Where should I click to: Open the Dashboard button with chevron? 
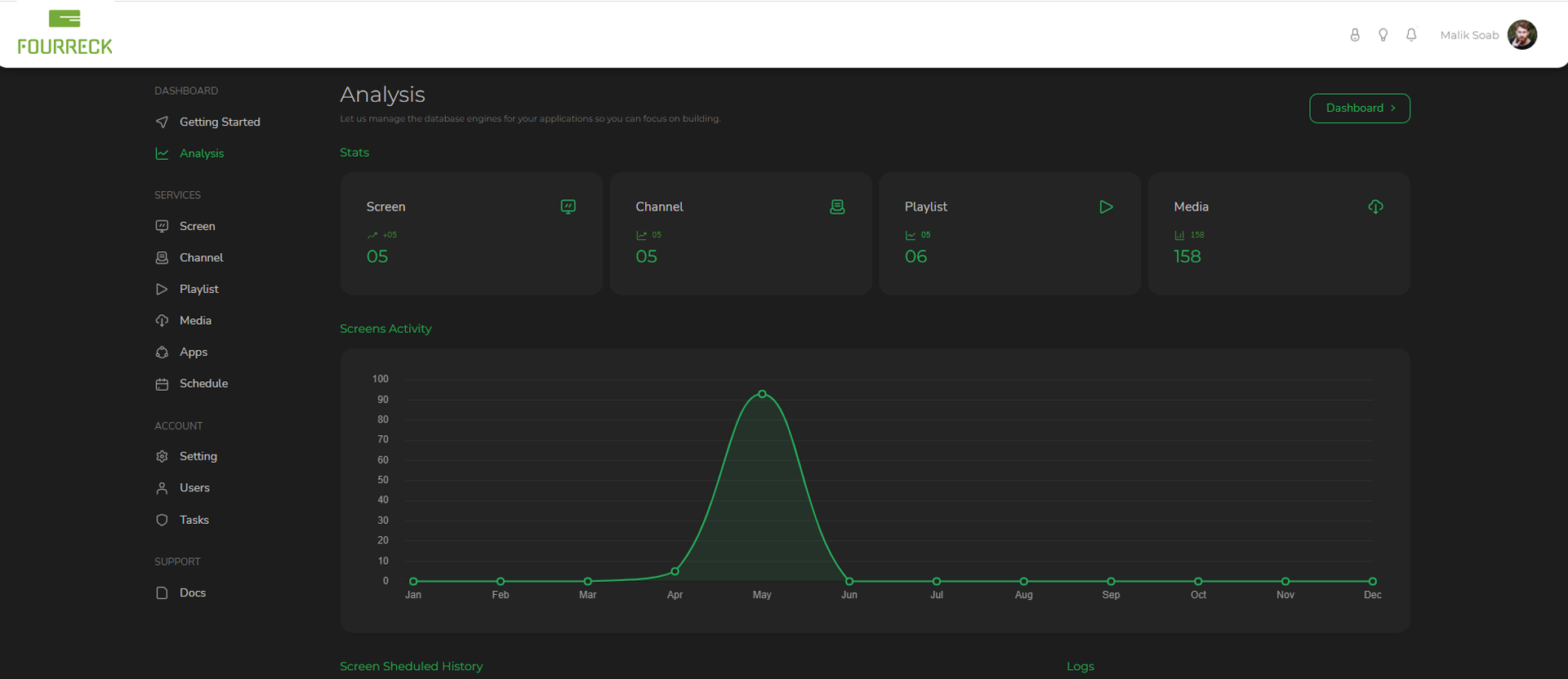(x=1359, y=109)
